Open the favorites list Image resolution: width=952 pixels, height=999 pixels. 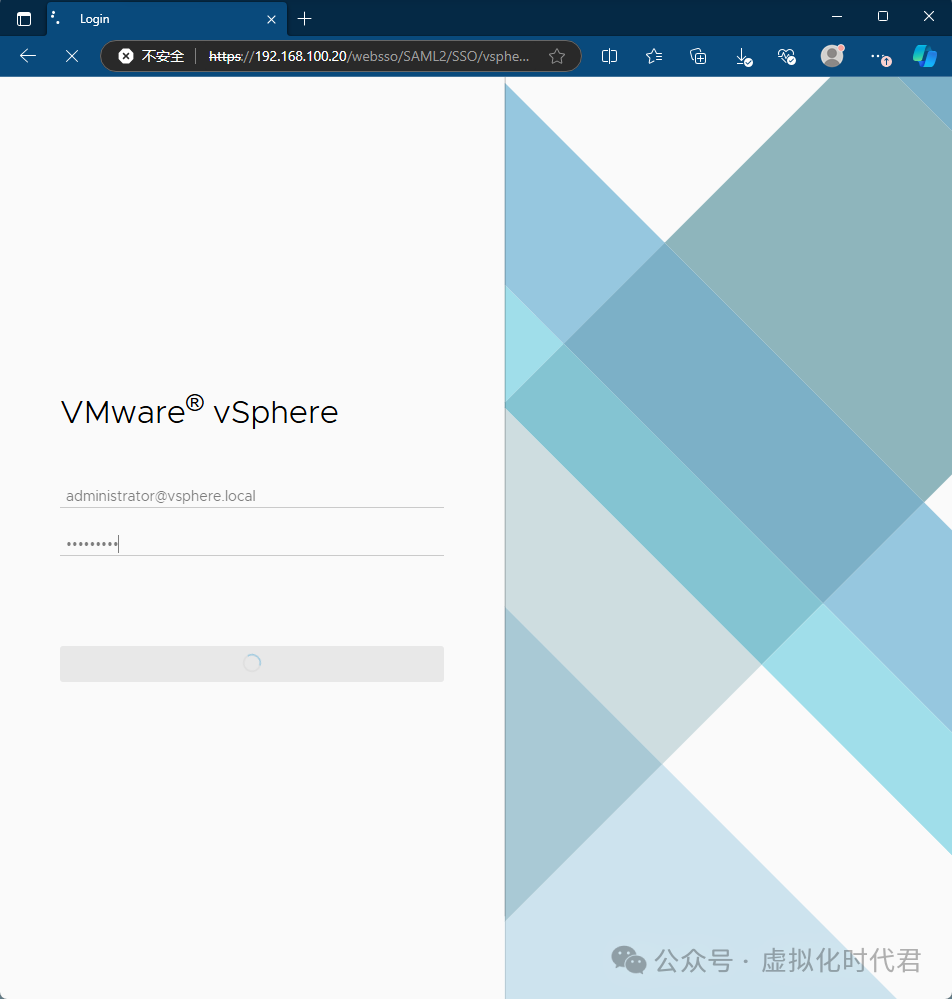click(x=654, y=56)
